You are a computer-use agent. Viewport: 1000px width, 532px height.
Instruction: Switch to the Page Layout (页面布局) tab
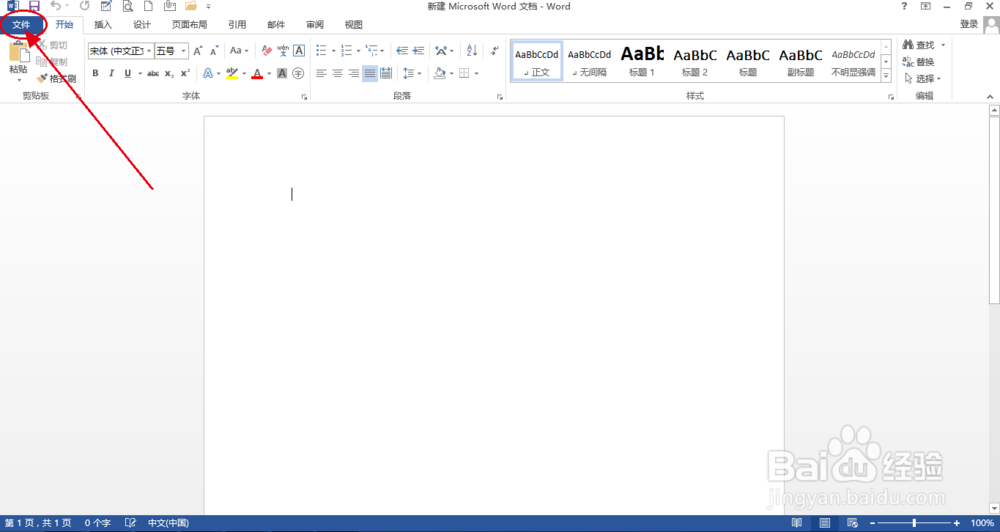[189, 25]
